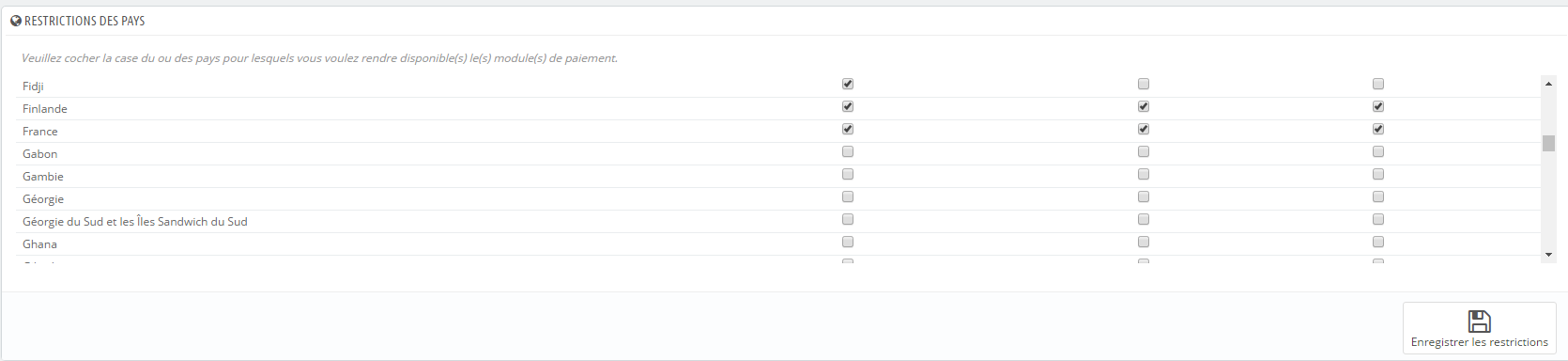Viewport: 1568px width, 361px height.
Task: Enable Géorgie in the third module column
Action: click(1378, 196)
